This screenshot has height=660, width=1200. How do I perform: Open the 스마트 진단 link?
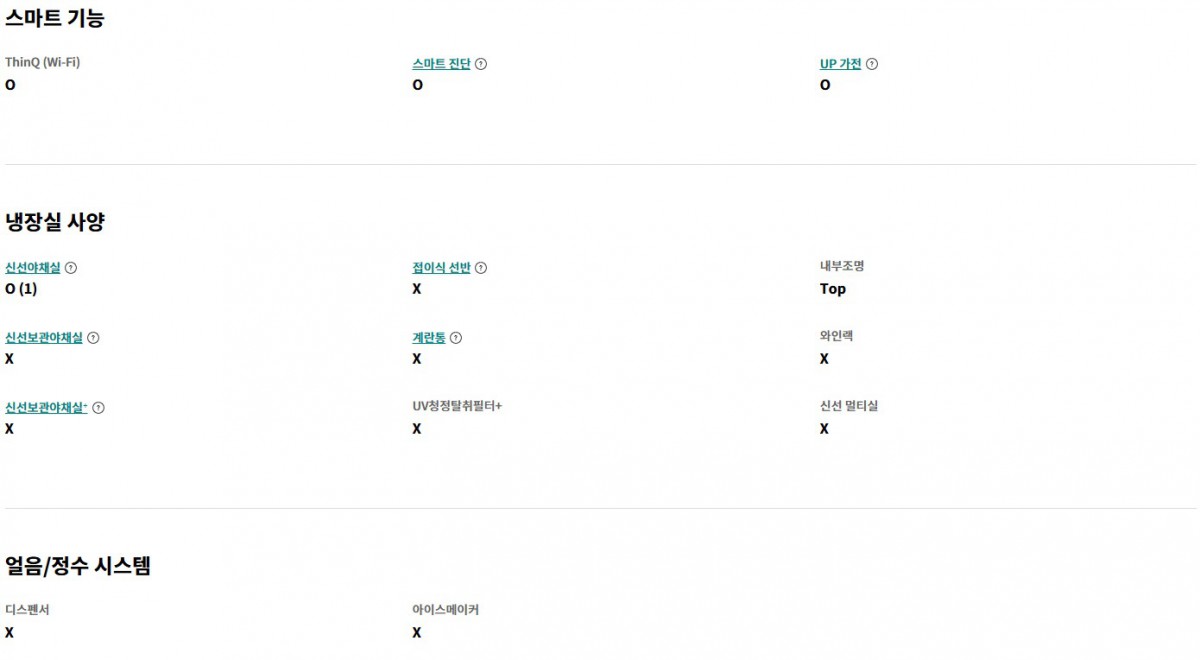[441, 64]
